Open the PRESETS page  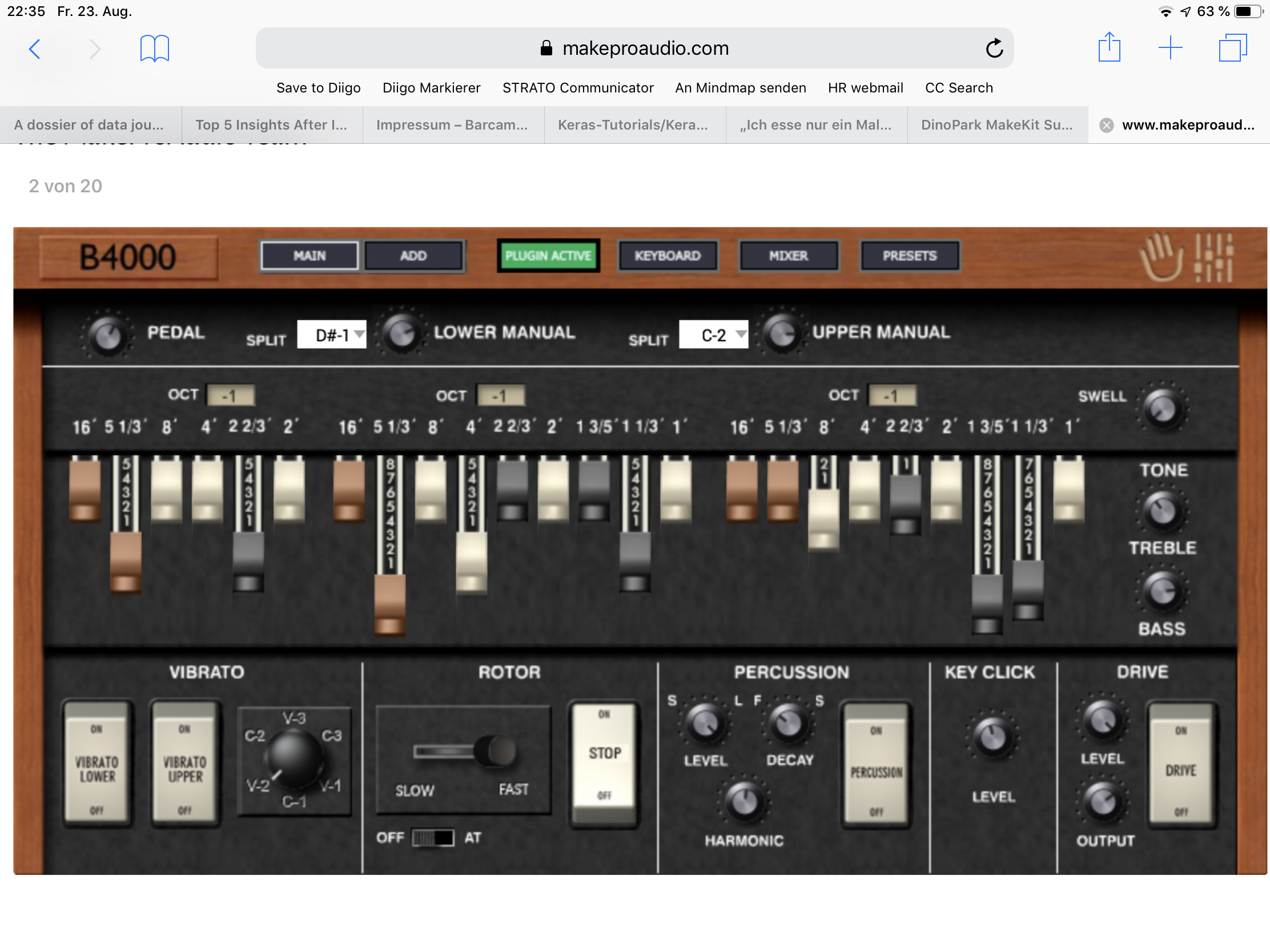pyautogui.click(x=910, y=256)
